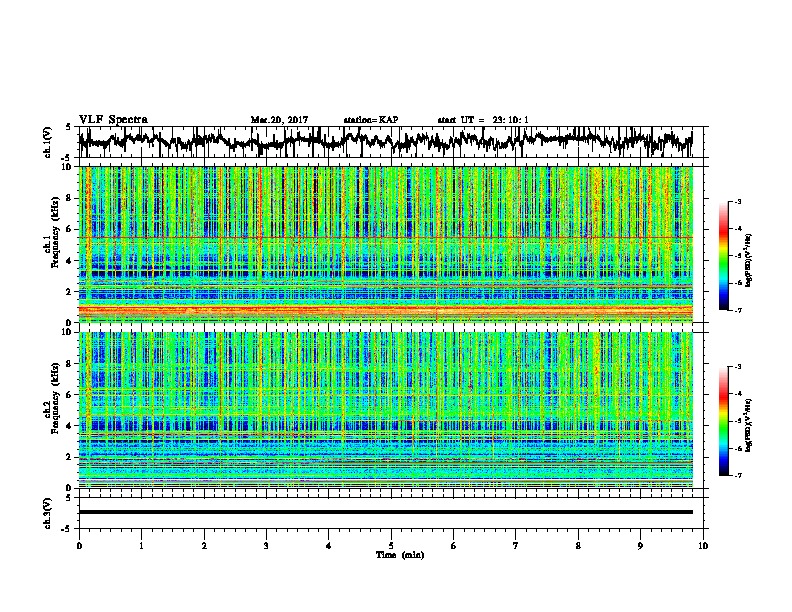Click the ch.1 frequency axis "4" tick label
This screenshot has height=612, width=792.
[69, 261]
